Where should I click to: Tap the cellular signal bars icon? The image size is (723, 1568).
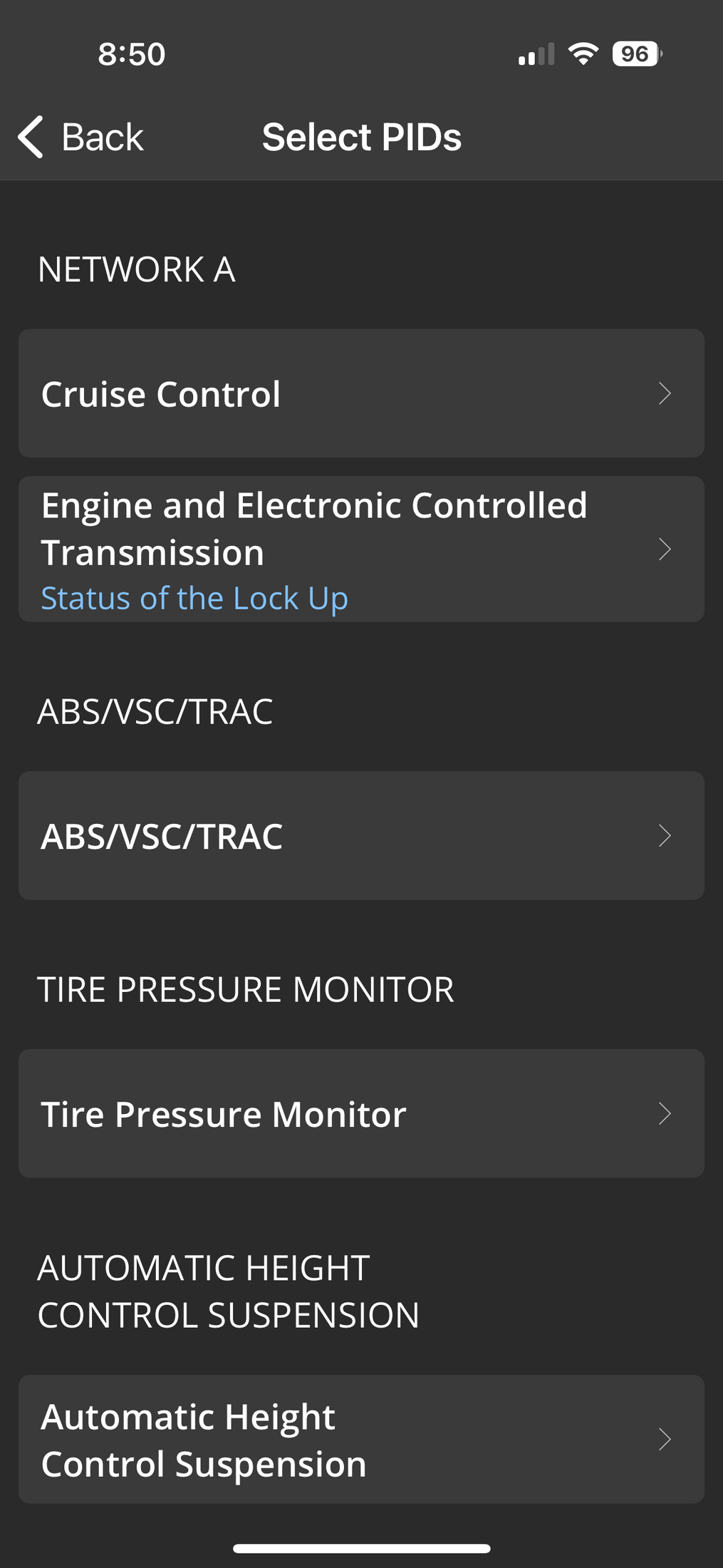point(536,54)
